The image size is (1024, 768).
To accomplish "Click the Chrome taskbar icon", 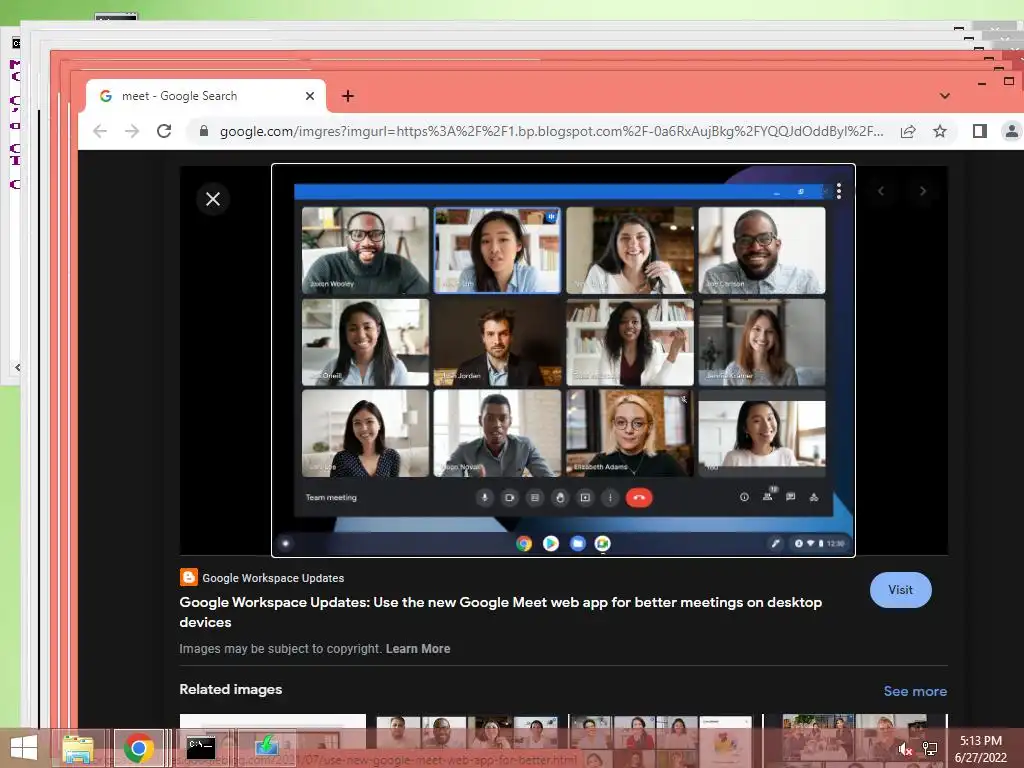I will tap(138, 748).
